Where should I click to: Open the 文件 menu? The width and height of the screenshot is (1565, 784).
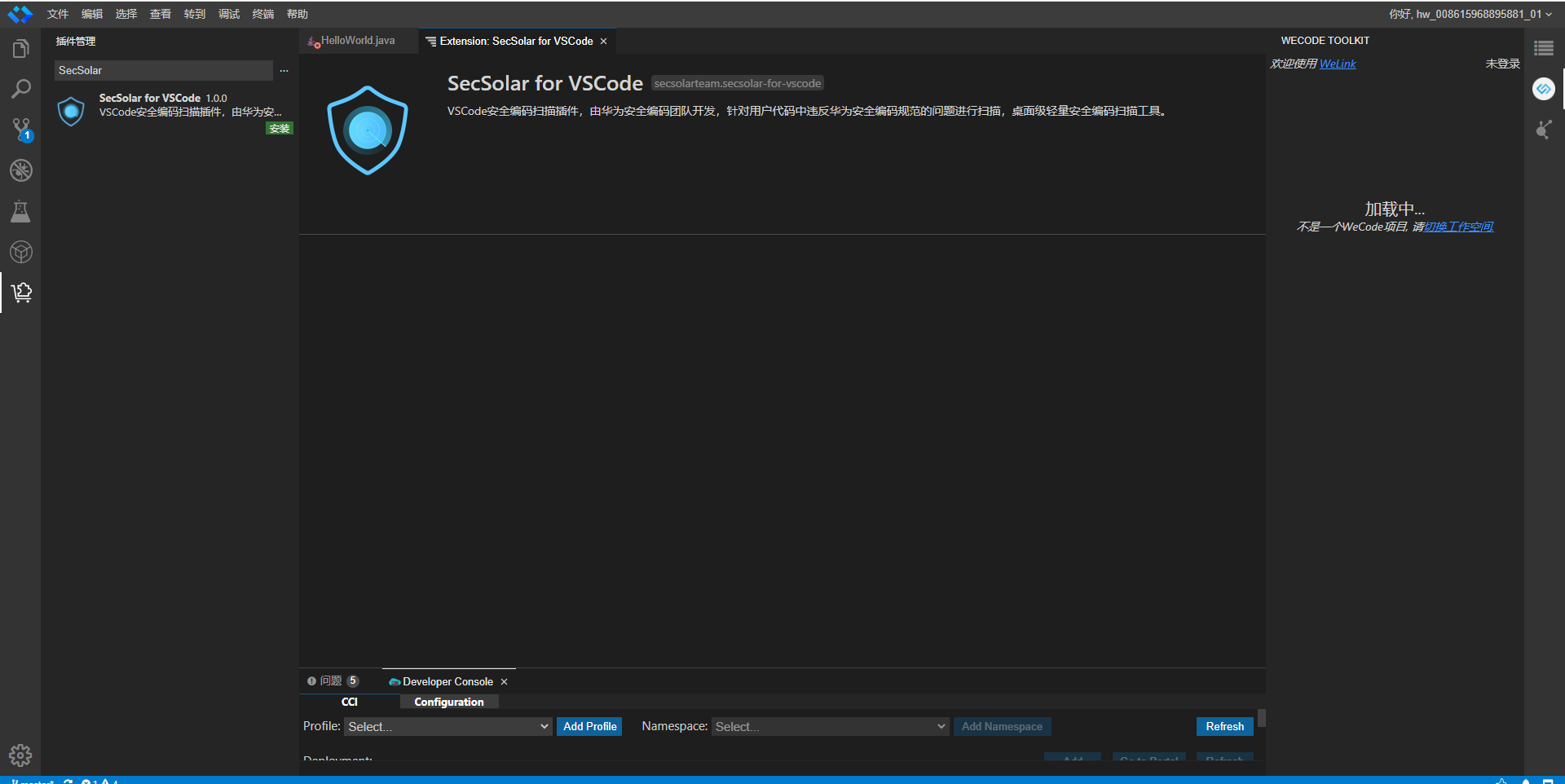tap(58, 14)
